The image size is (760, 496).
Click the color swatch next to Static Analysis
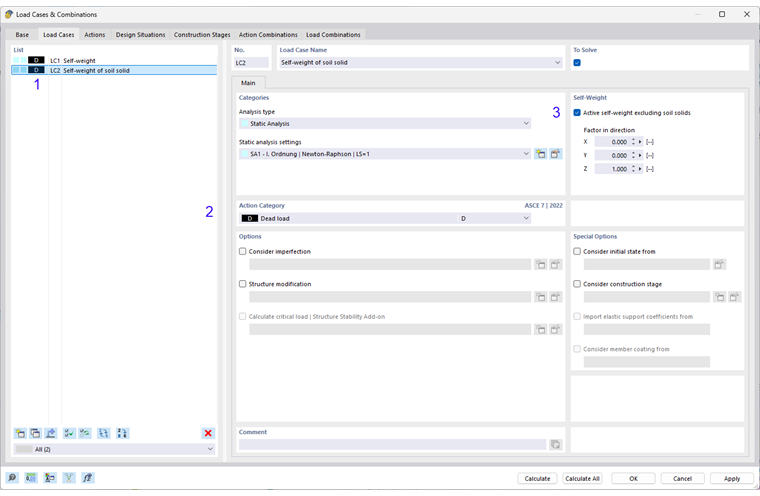coord(245,124)
